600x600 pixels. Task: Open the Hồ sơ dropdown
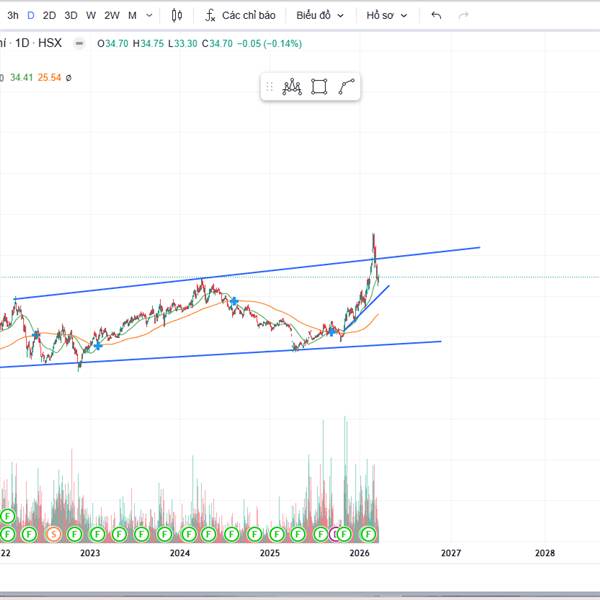tap(386, 15)
